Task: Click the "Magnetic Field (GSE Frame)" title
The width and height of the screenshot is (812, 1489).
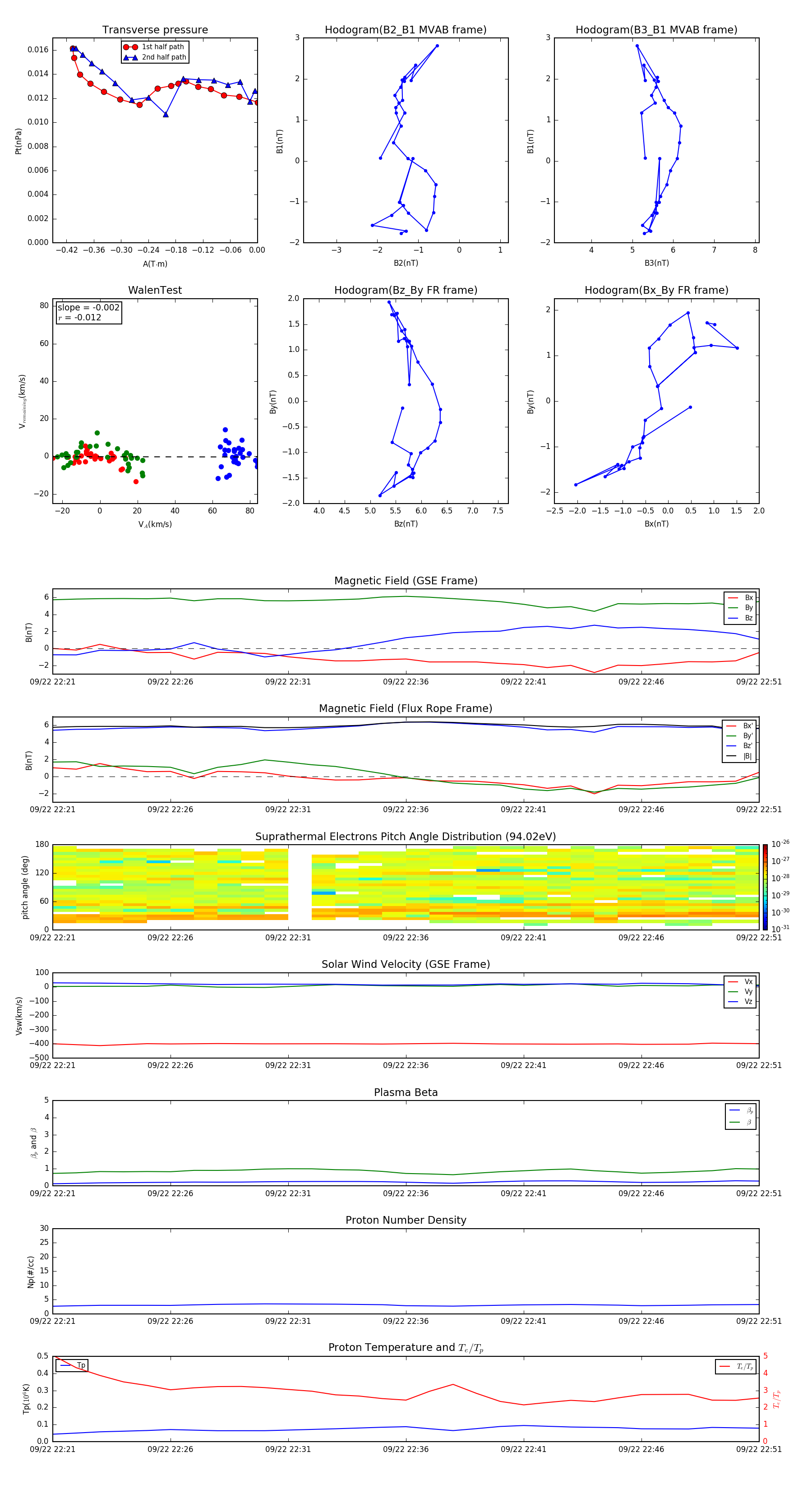Action: [x=406, y=581]
